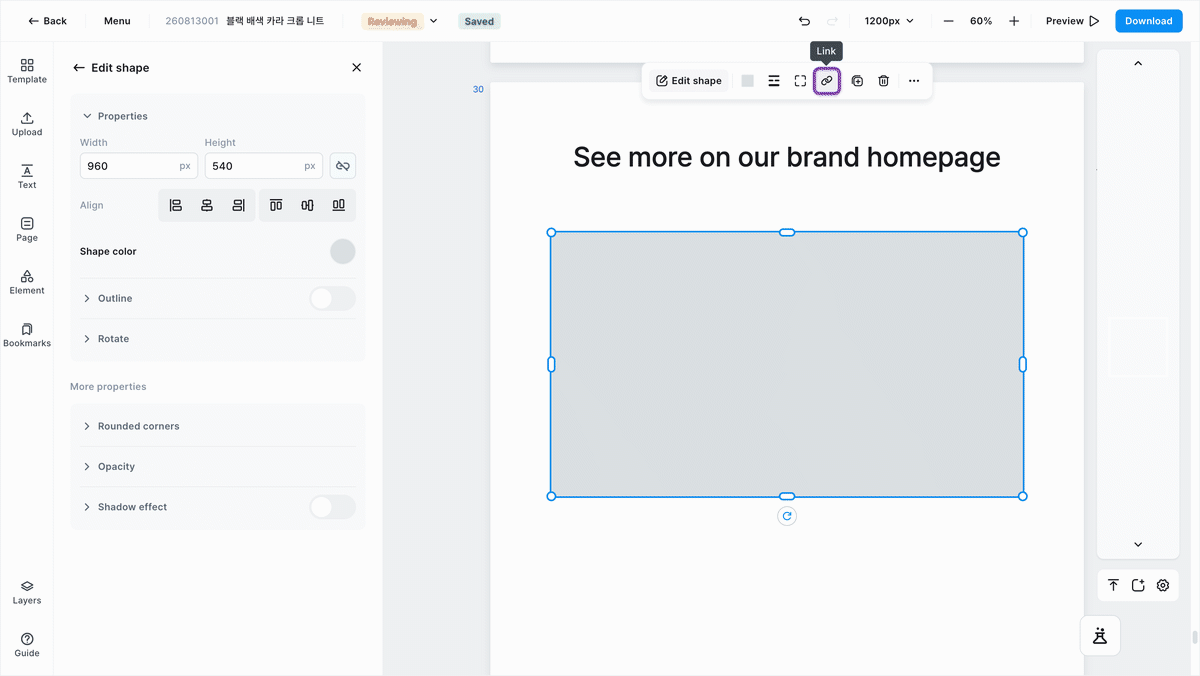Open Bookmarks in sidebar
Viewport: 1200px width, 676px height.
coord(27,335)
